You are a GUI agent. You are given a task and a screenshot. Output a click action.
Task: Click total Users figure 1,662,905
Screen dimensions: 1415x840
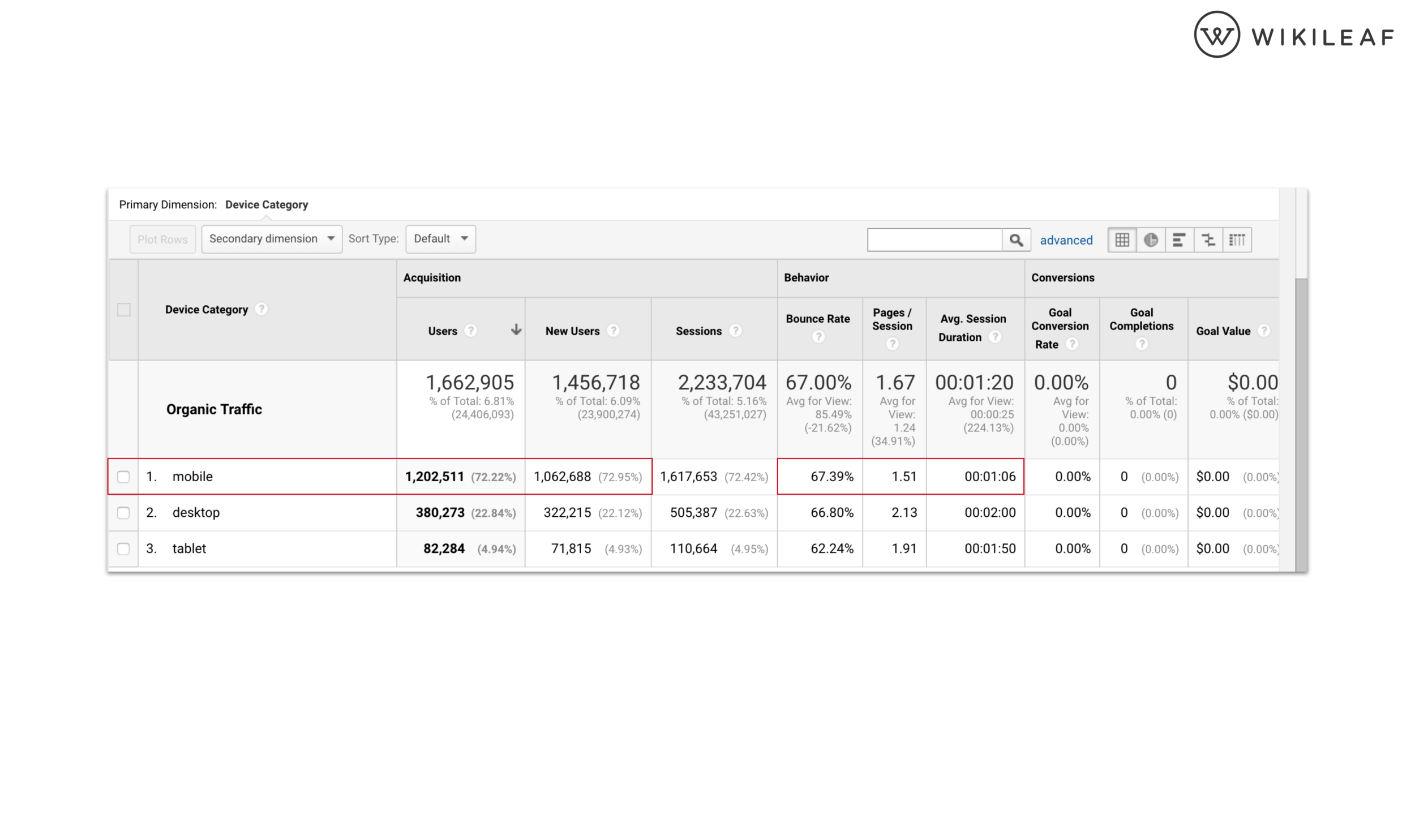pyautogui.click(x=470, y=383)
